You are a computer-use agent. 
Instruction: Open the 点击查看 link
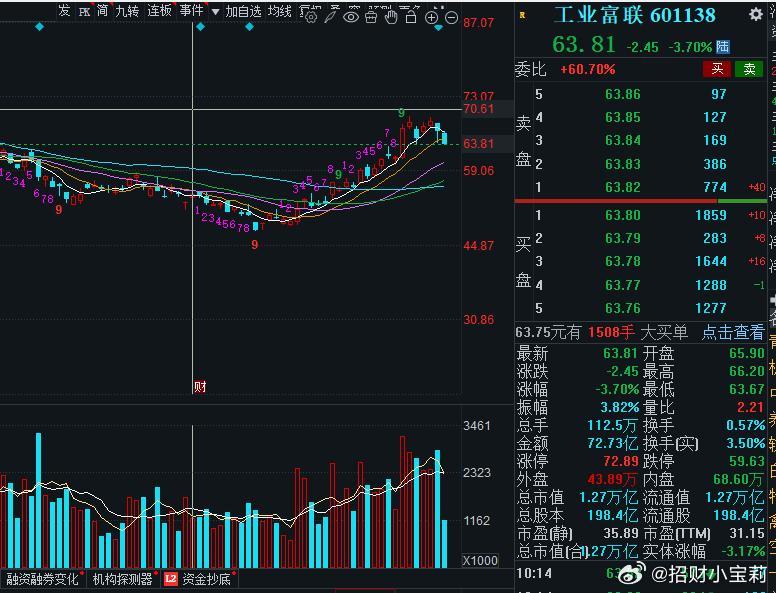coord(733,332)
